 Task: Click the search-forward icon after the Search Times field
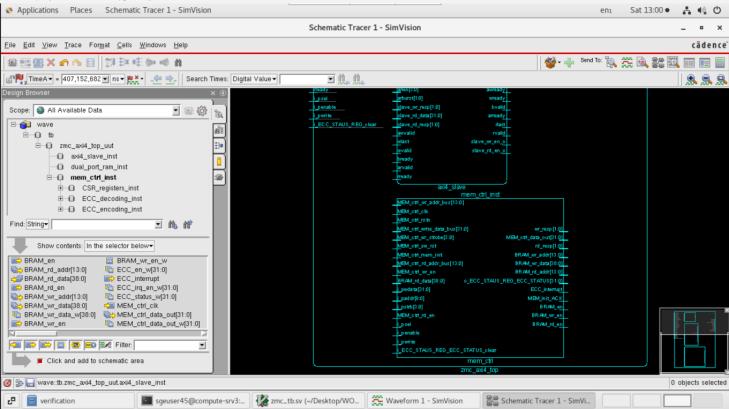tap(358, 79)
